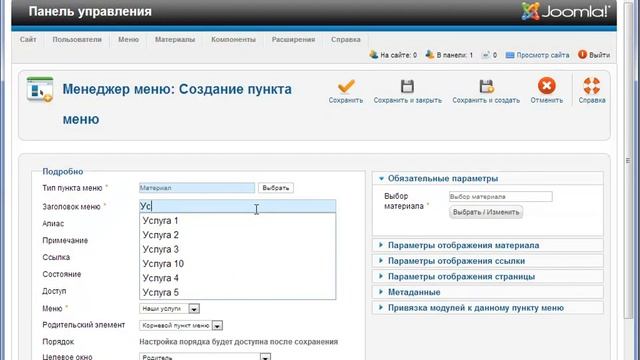The width and height of the screenshot is (640, 360).
Task: Click the Выбрать button for menu item type
Action: (x=276, y=188)
